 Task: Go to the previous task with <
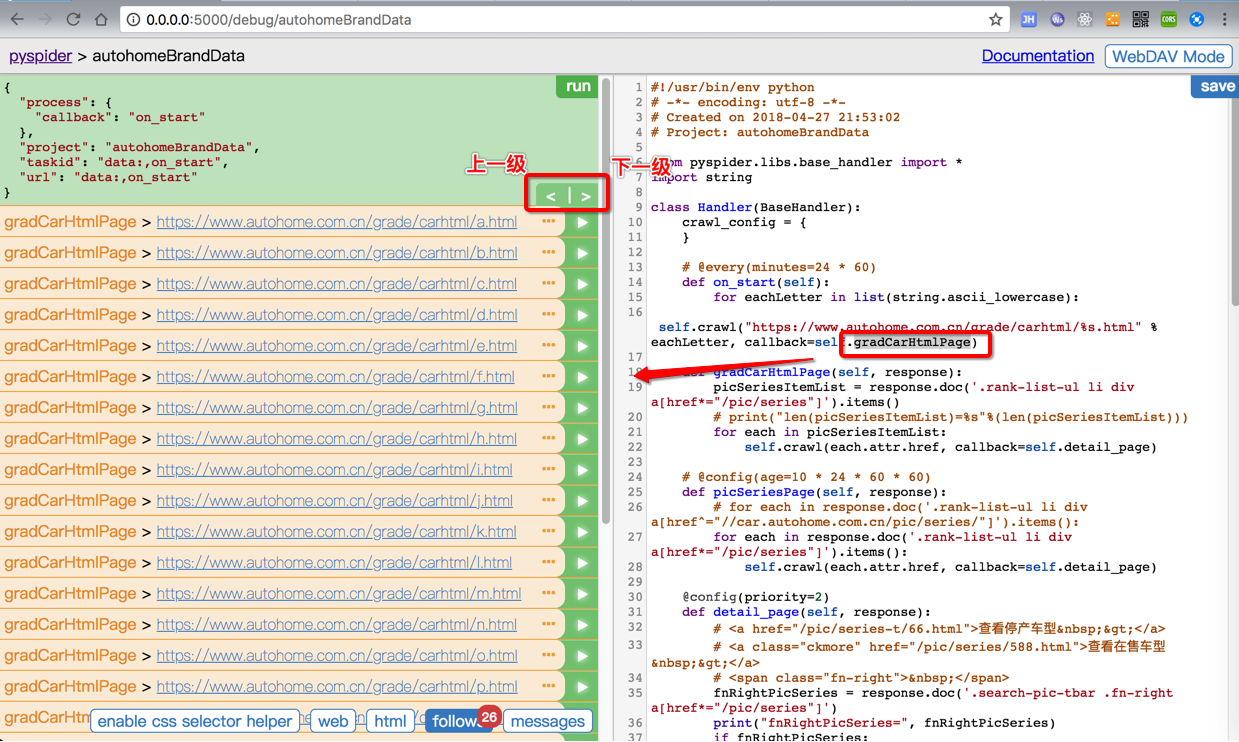click(x=551, y=195)
